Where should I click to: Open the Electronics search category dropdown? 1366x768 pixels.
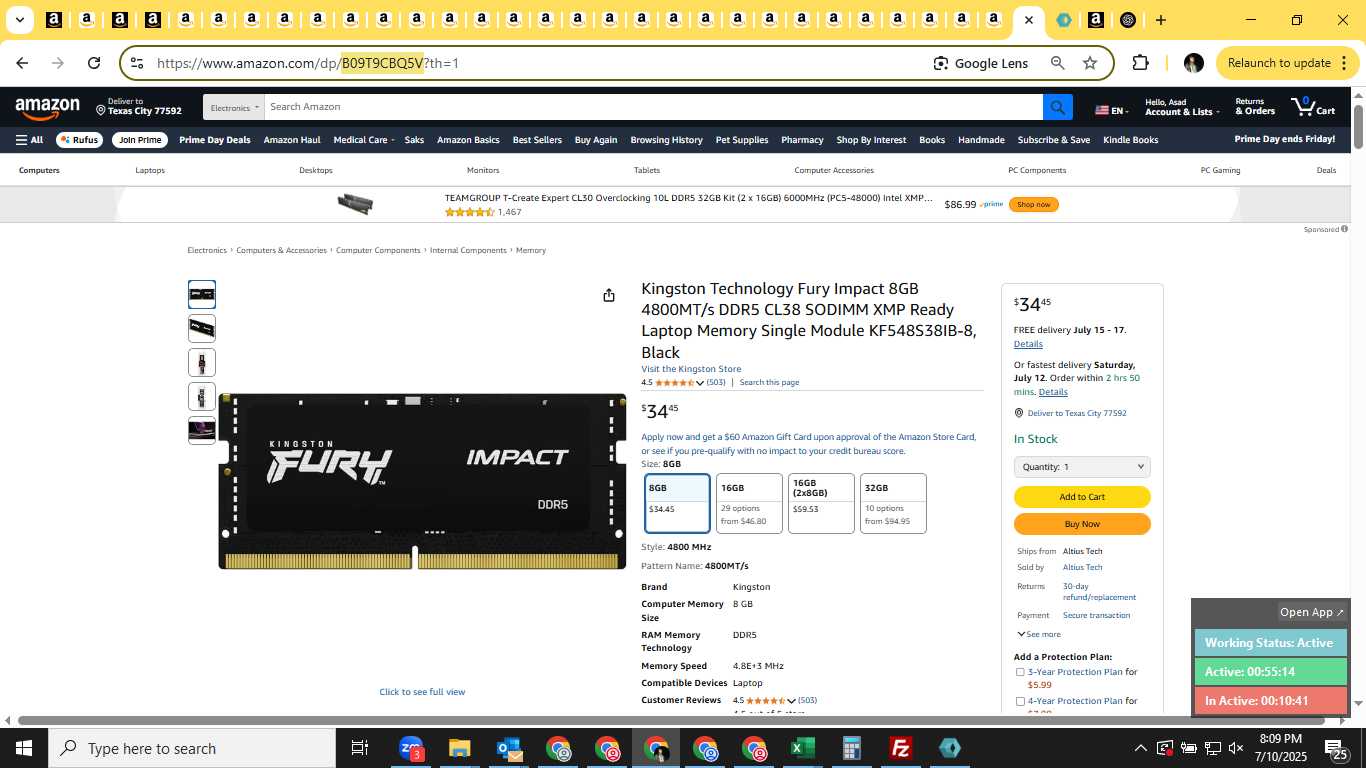pos(234,107)
